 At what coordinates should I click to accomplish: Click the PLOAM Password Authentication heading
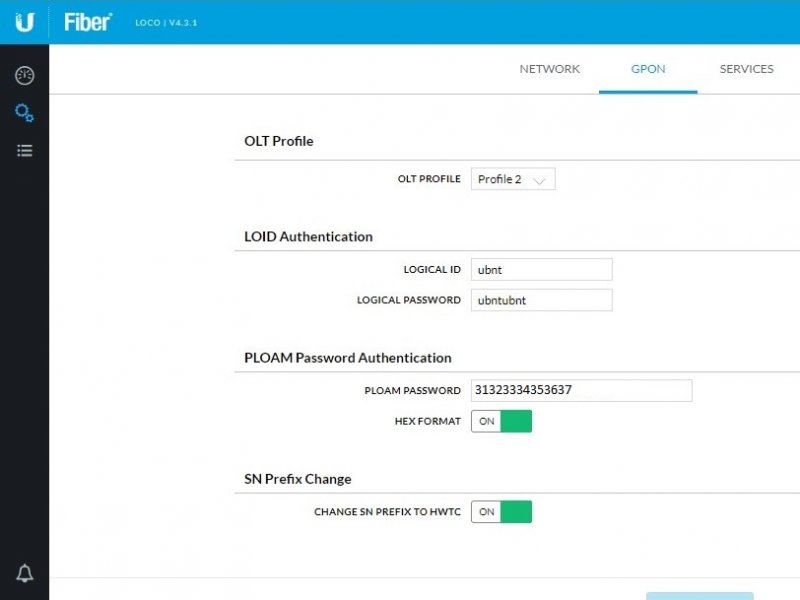348,357
